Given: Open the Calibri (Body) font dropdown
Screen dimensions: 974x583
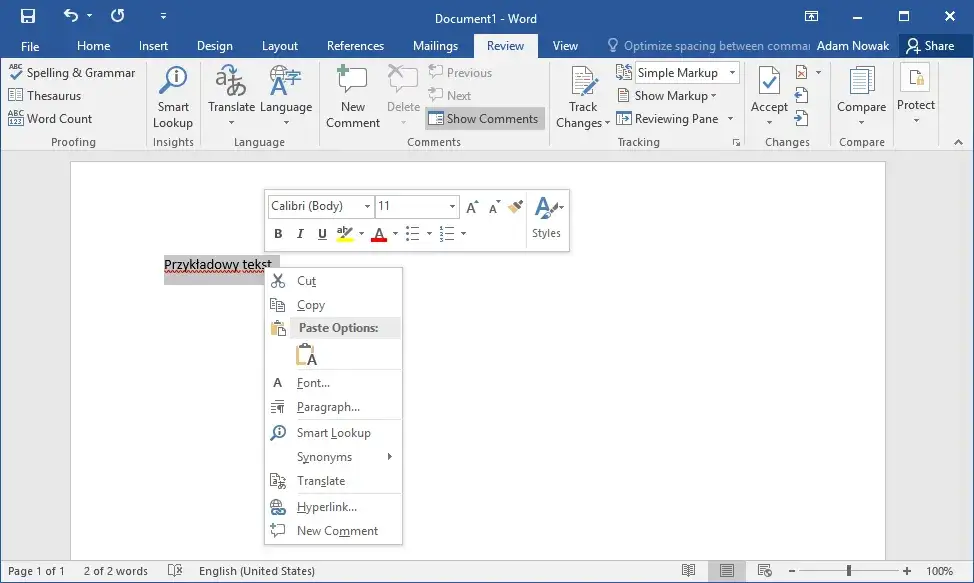Looking at the screenshot, I should click(367, 206).
